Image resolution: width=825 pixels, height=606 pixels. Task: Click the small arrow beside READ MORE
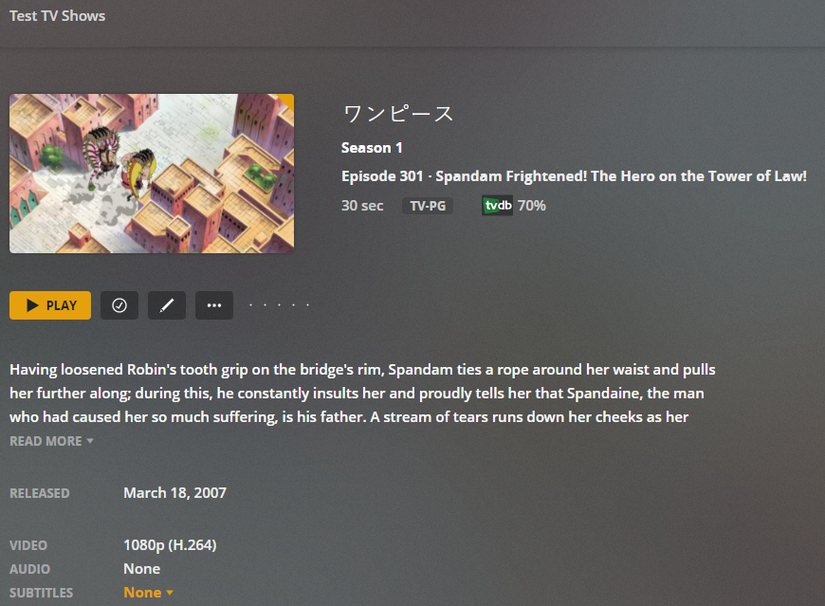point(90,441)
